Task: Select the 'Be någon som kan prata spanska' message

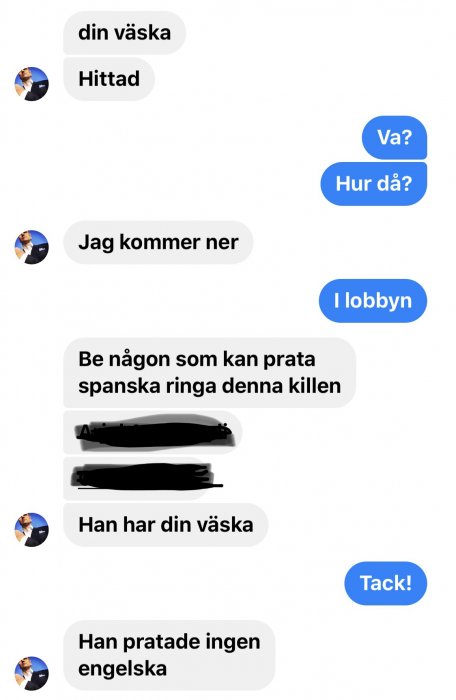Action: tap(209, 372)
